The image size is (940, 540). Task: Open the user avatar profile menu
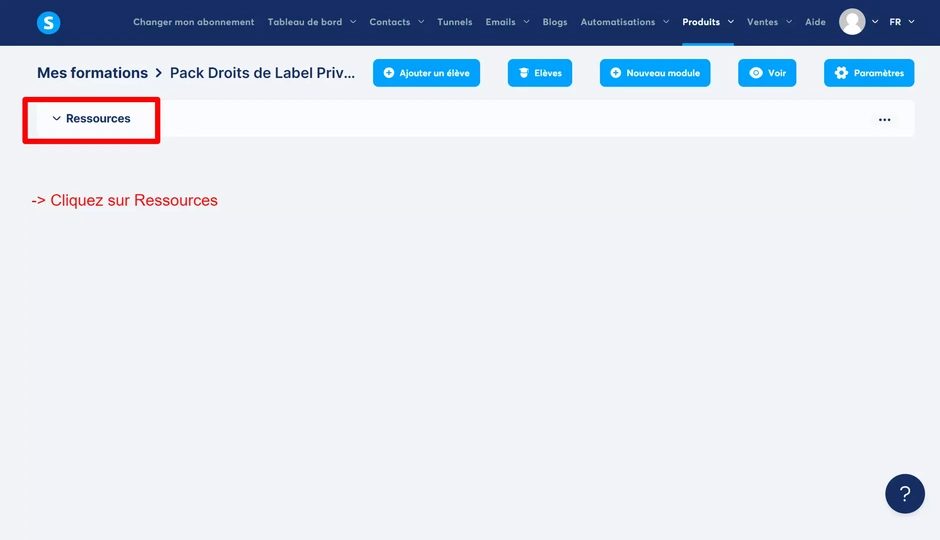(x=852, y=22)
